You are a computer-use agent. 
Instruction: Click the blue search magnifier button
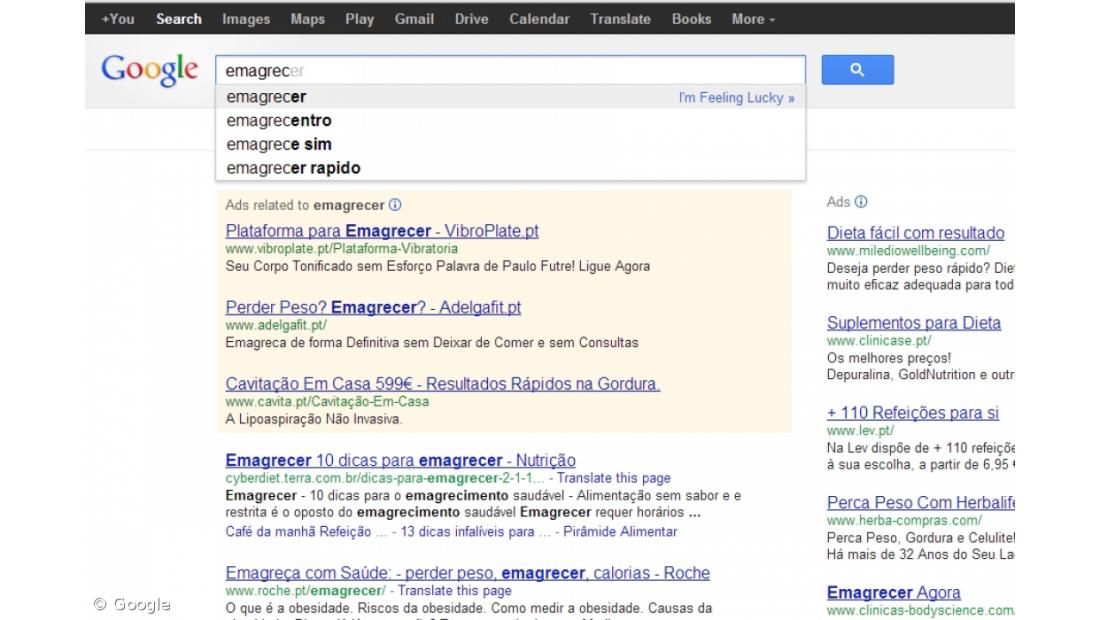pos(856,69)
